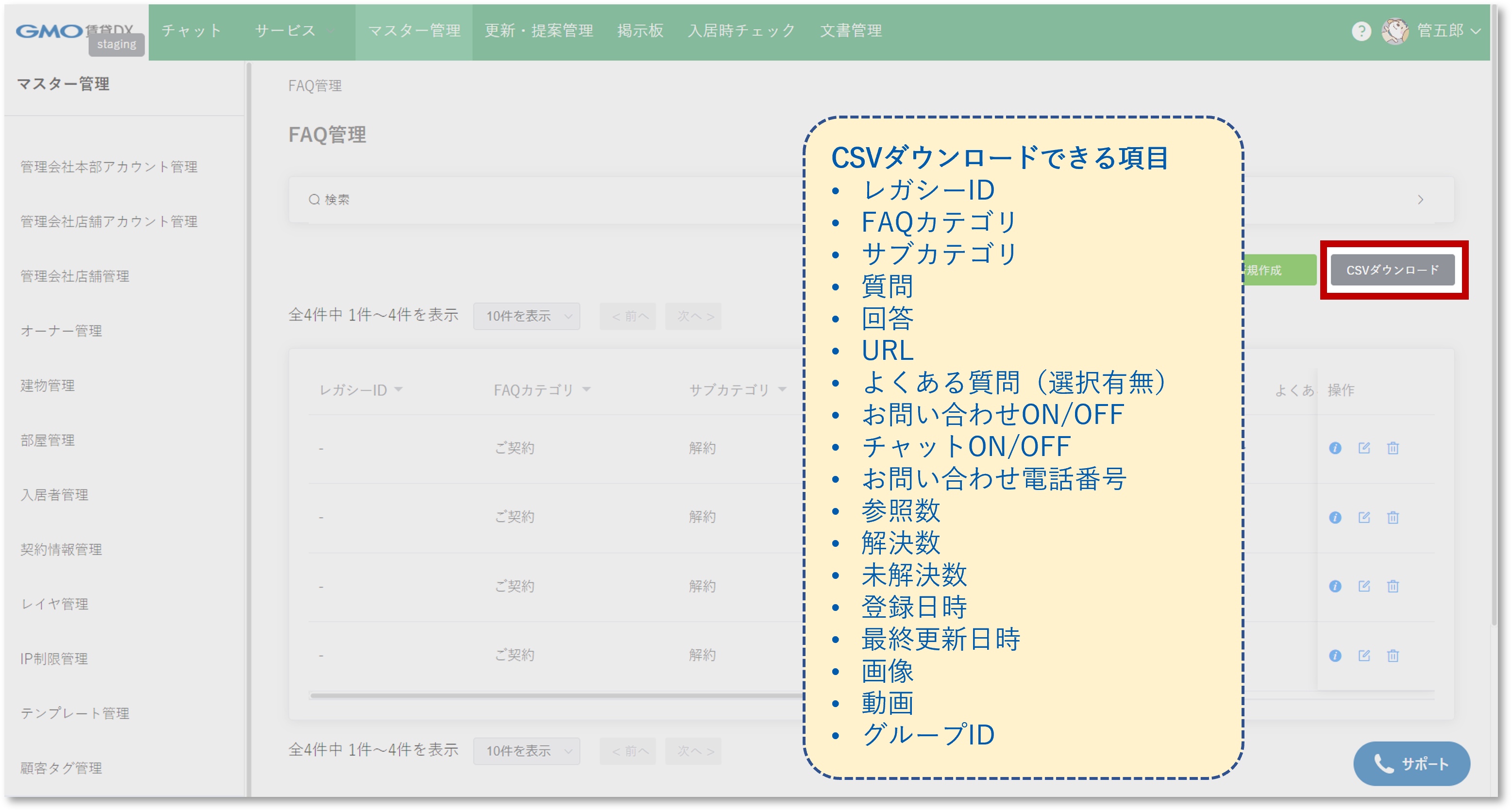Sort by the レガシーID column arrow

click(400, 389)
